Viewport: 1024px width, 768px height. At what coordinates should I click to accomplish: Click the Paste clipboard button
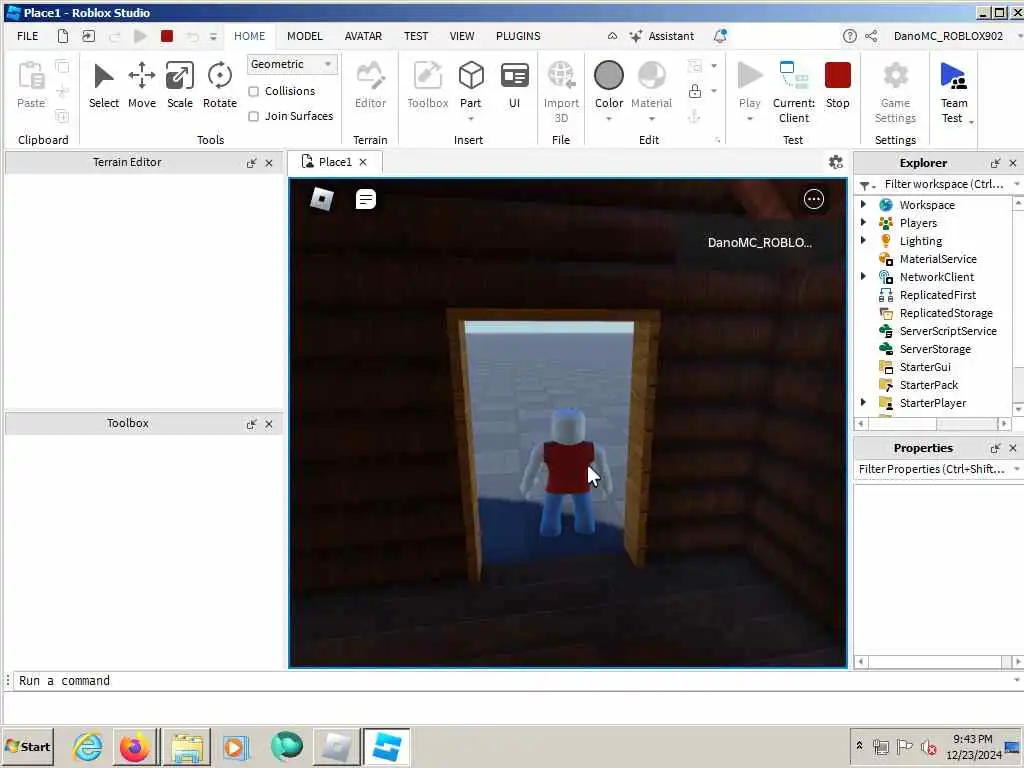31,85
